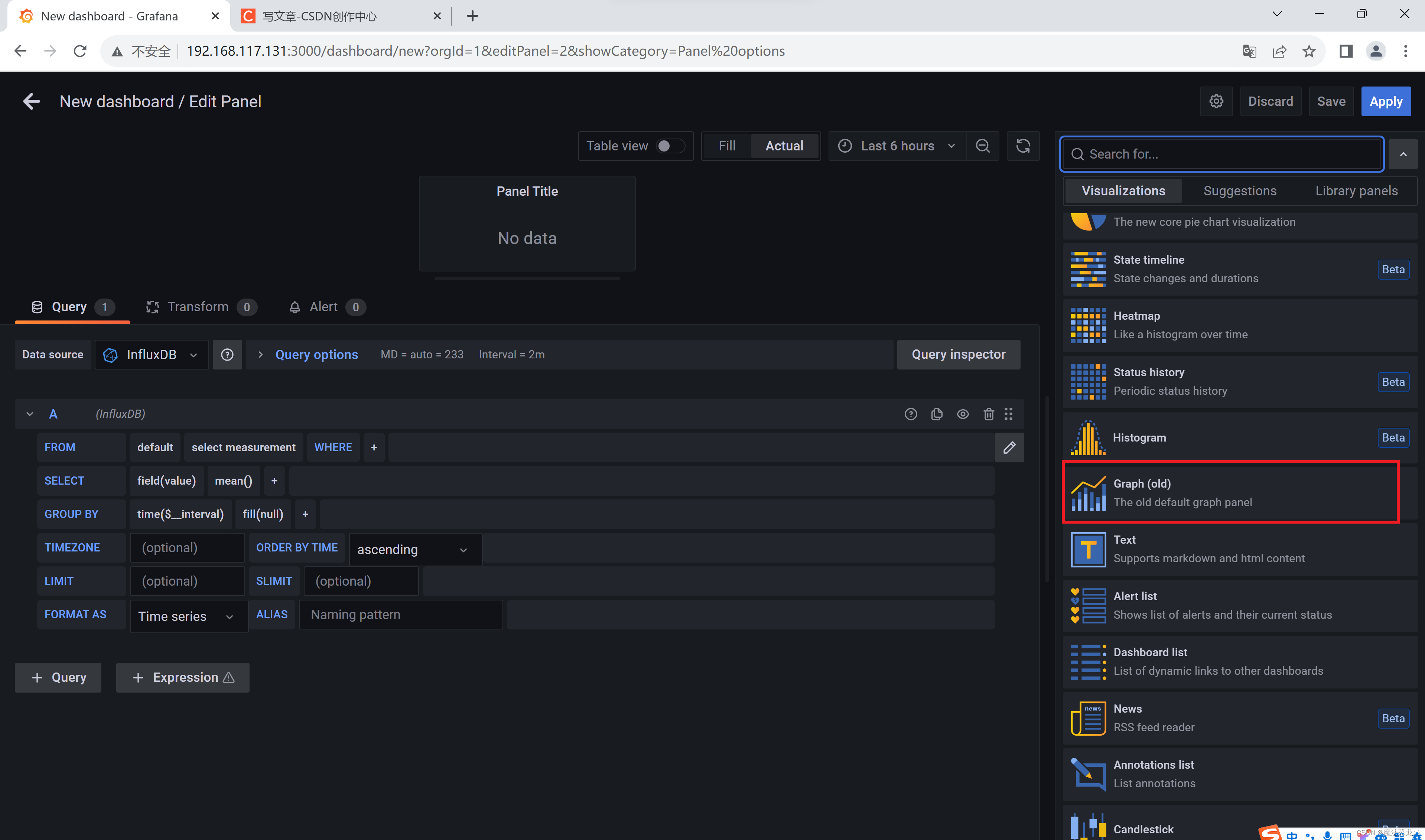
Task: Refresh the dashboard with the refresh icon
Action: click(x=1023, y=146)
